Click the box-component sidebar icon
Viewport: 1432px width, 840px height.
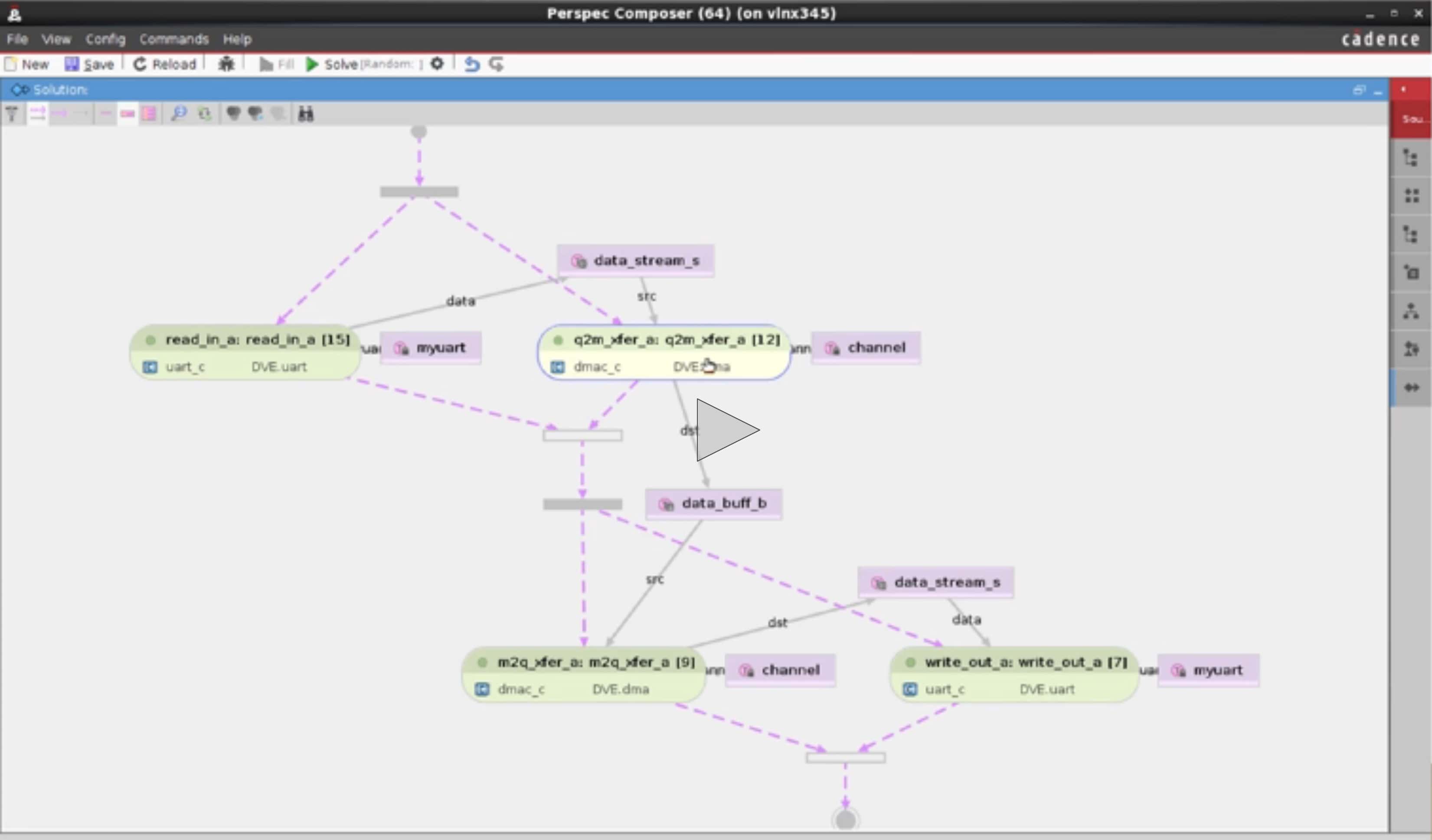point(1412,272)
